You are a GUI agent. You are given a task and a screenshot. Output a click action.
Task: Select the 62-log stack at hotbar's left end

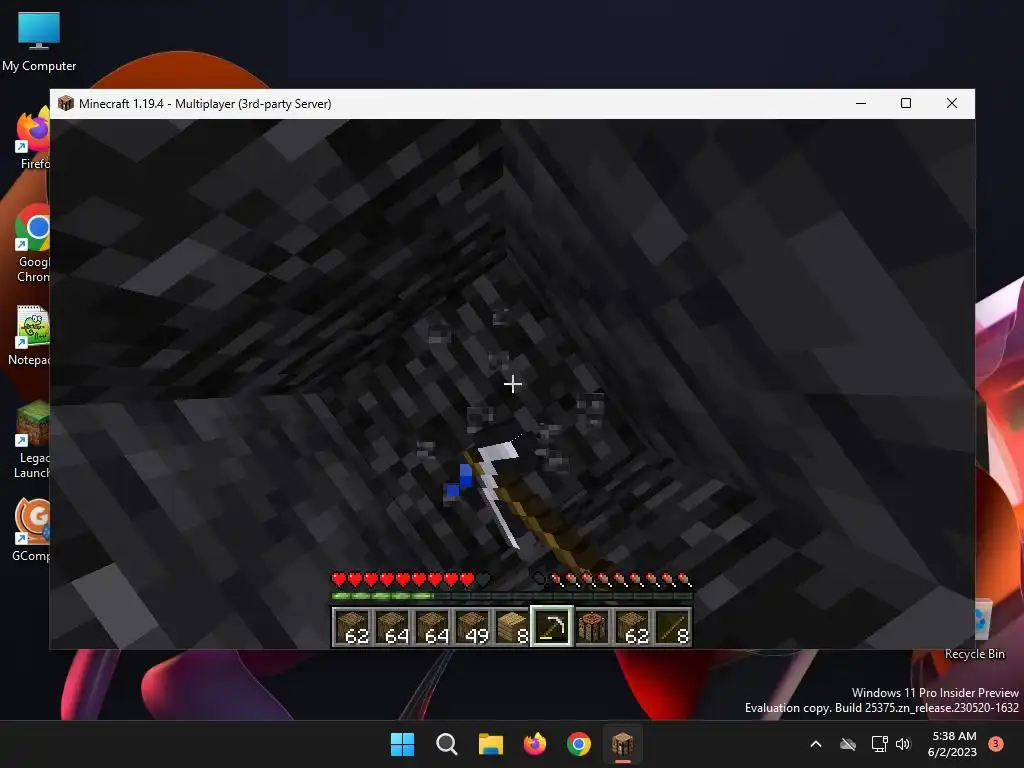click(x=352, y=626)
